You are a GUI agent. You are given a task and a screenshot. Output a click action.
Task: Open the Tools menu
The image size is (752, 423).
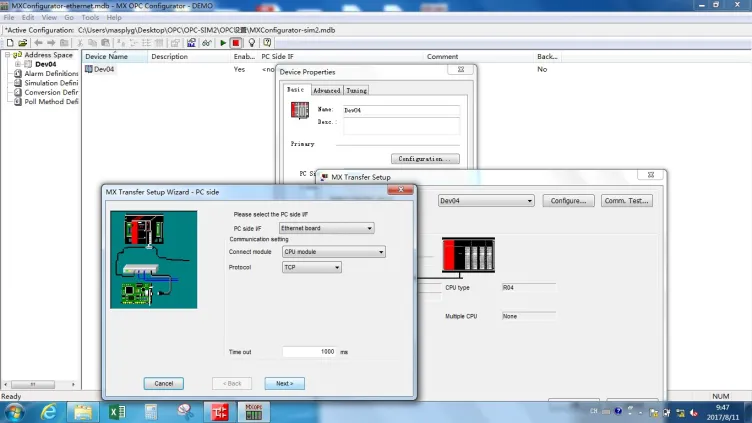point(90,17)
